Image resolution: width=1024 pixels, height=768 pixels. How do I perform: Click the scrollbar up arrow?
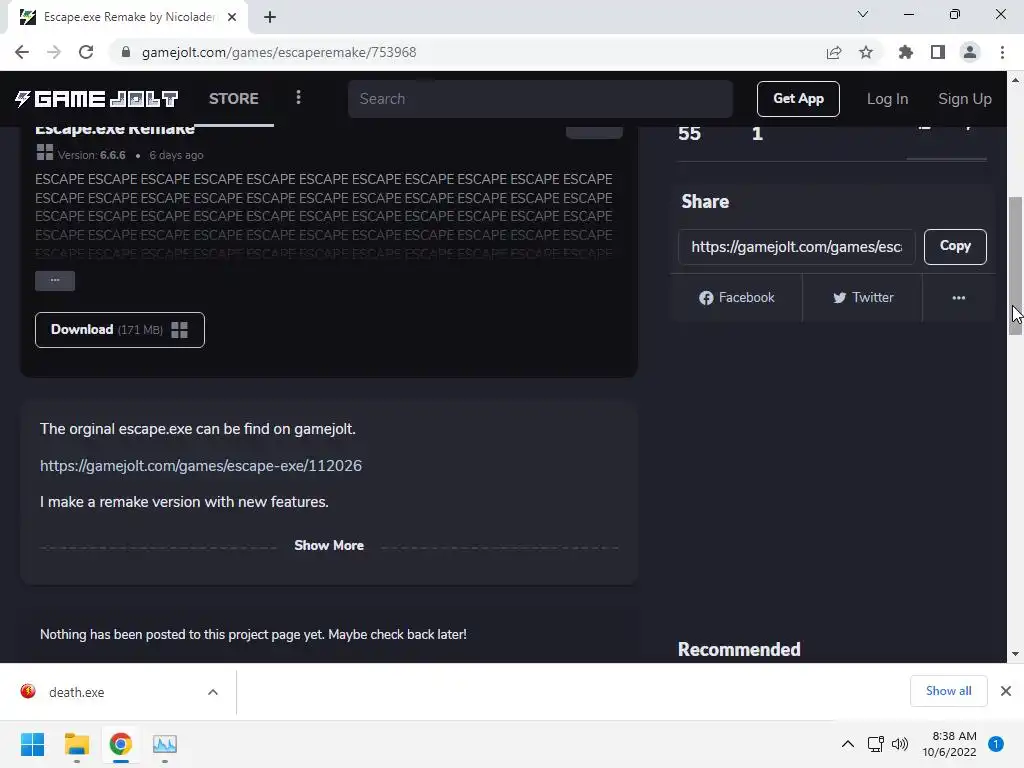1015,80
